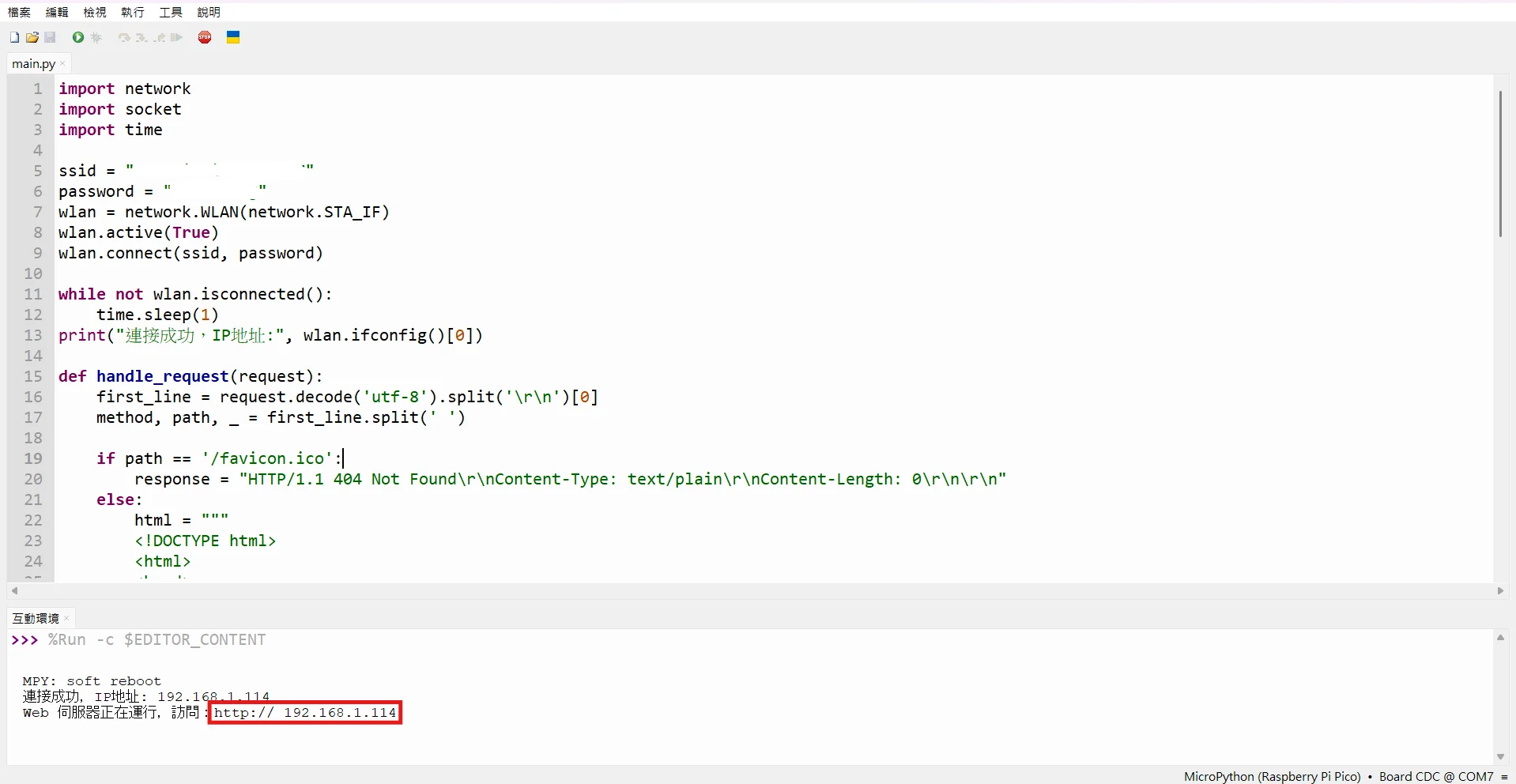The image size is (1516, 784).
Task: Click the Debug bug icon
Action: [96, 37]
